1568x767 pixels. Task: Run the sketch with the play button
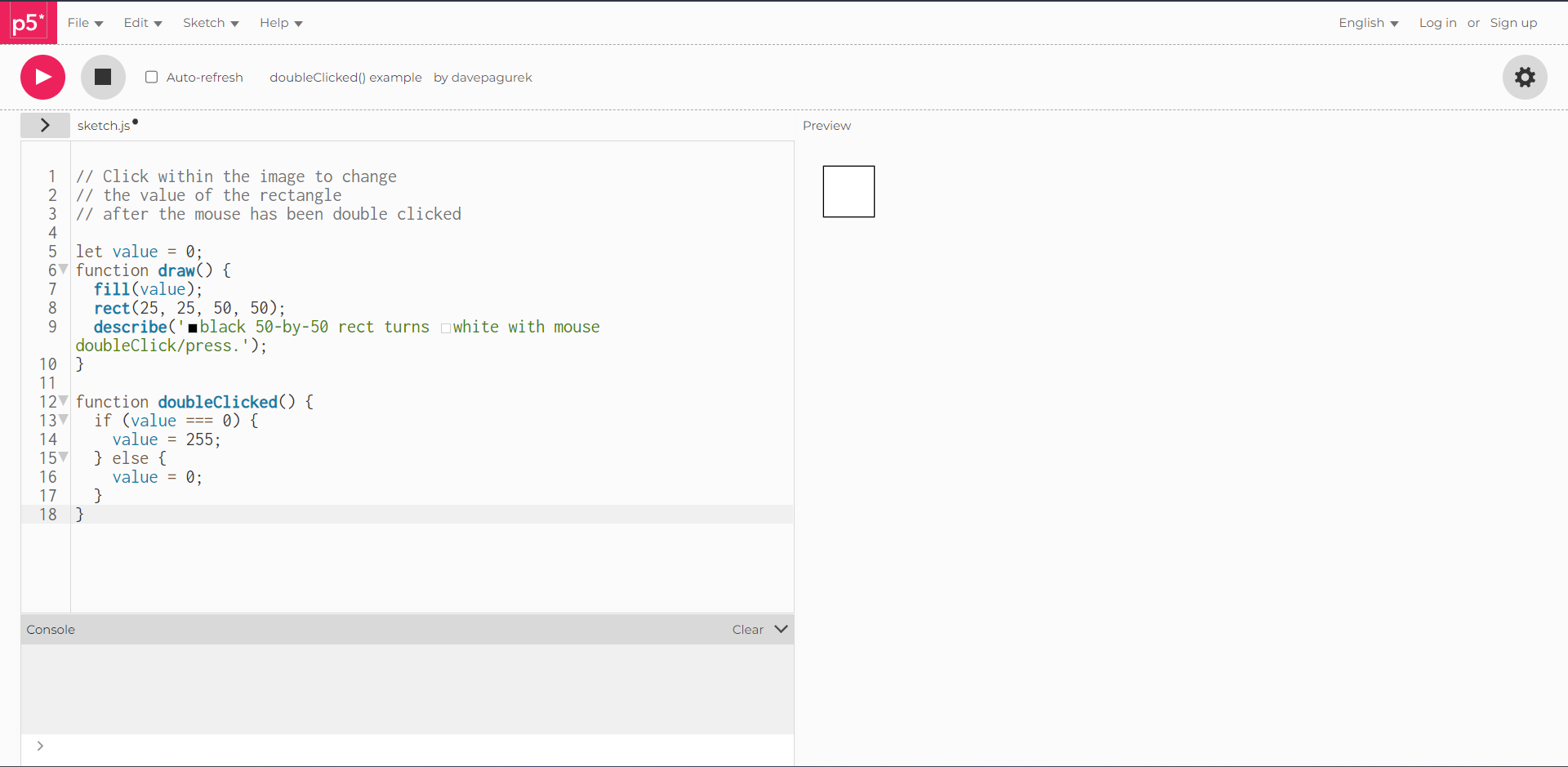click(x=42, y=77)
